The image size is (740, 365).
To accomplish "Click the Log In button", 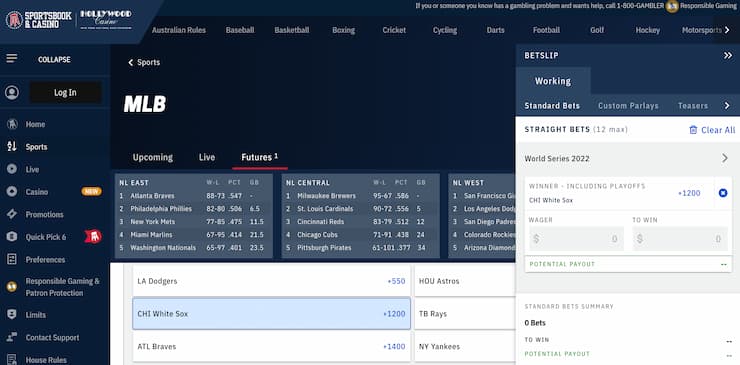I will pyautogui.click(x=65, y=93).
